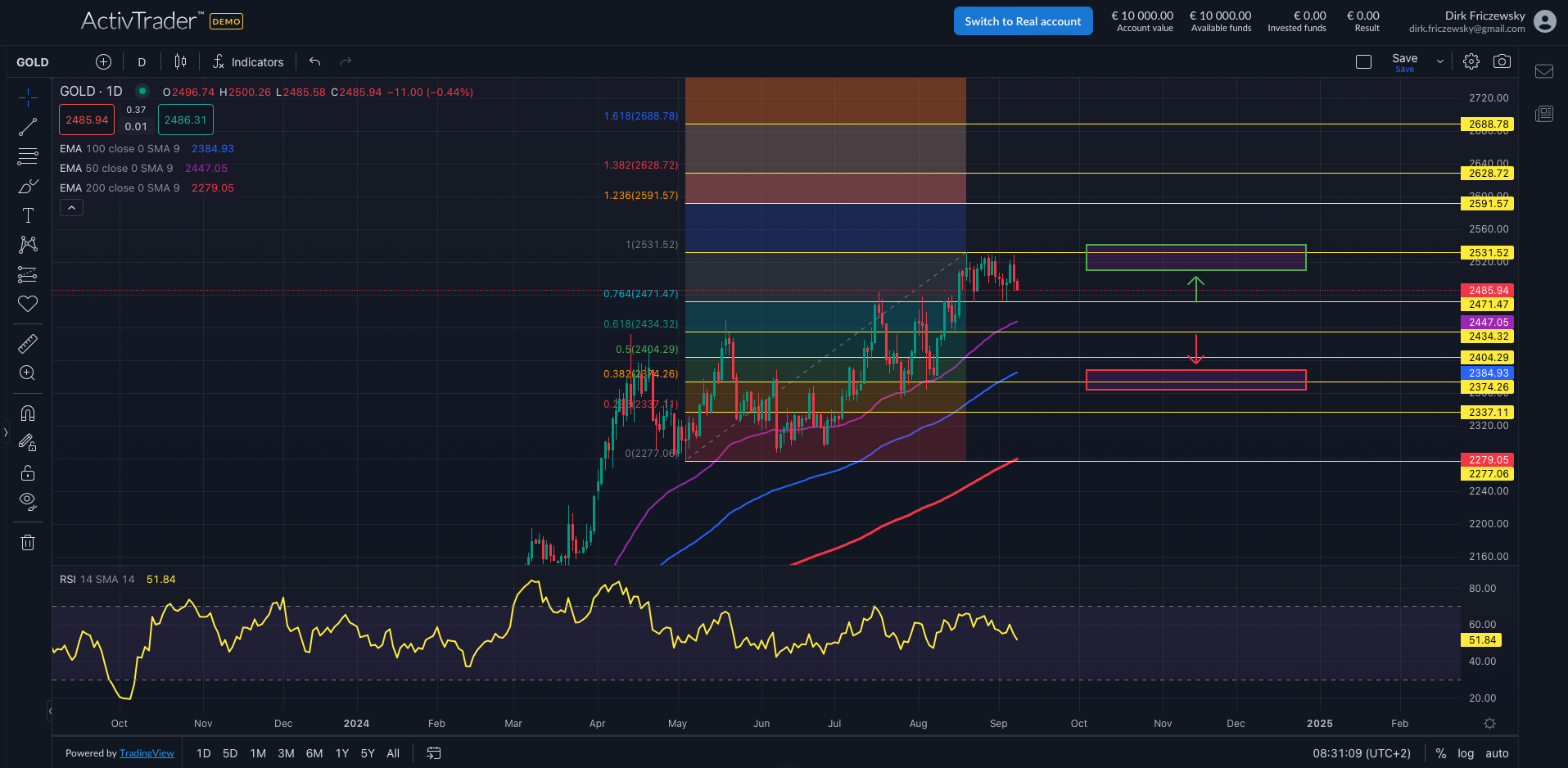Remove drawings using the trash icon
This screenshot has width=1568, height=768.
[28, 541]
